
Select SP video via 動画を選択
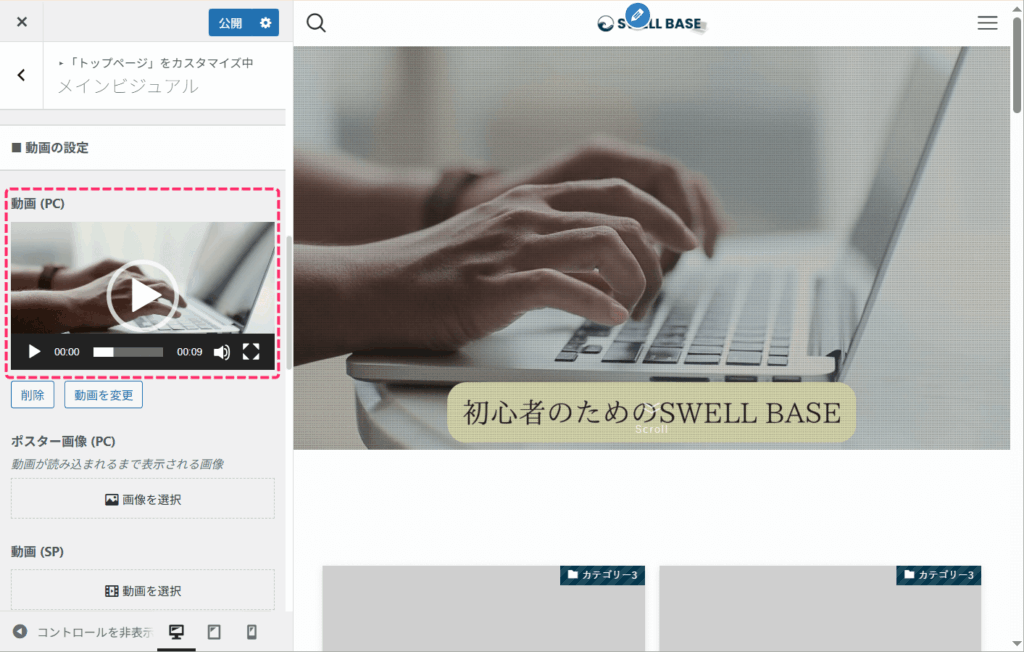click(142, 591)
